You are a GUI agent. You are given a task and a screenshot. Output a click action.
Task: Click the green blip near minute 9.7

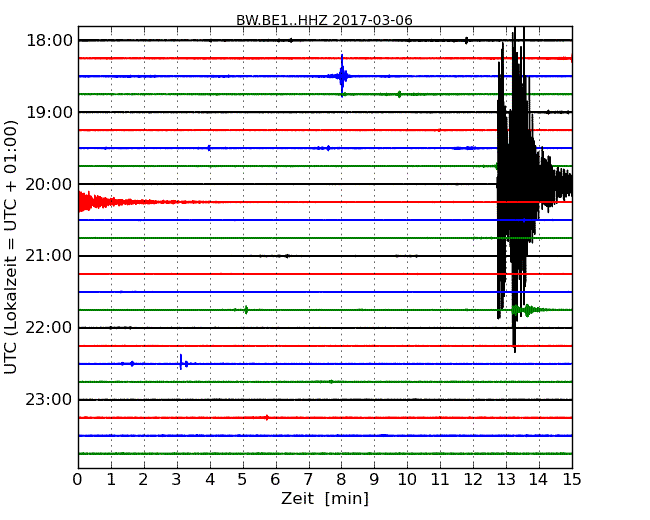point(399,94)
